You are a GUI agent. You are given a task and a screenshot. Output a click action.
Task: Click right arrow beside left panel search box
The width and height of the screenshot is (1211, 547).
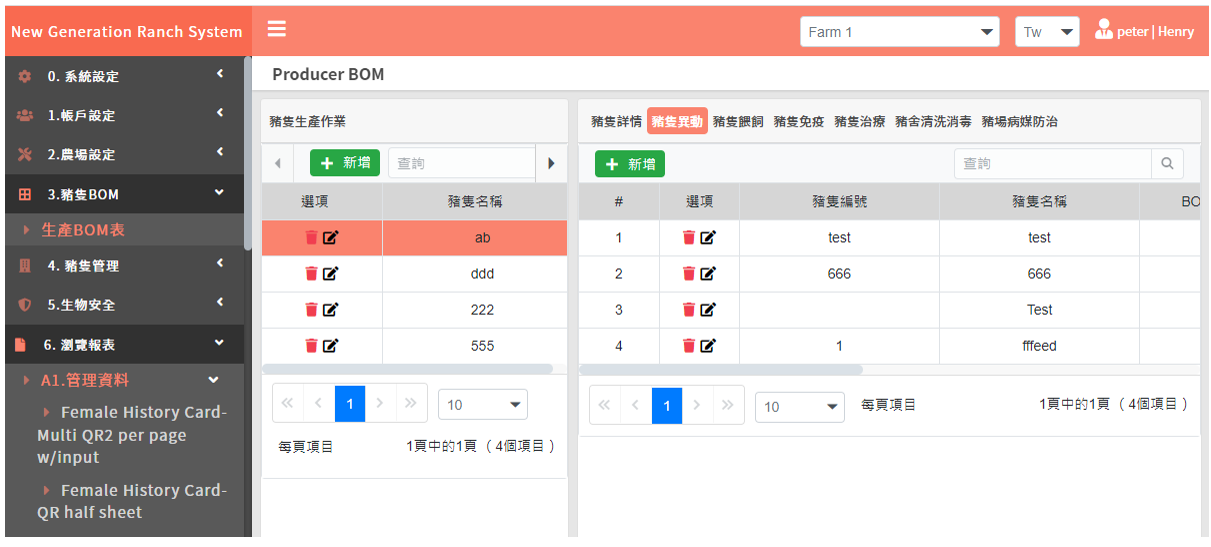pos(551,163)
